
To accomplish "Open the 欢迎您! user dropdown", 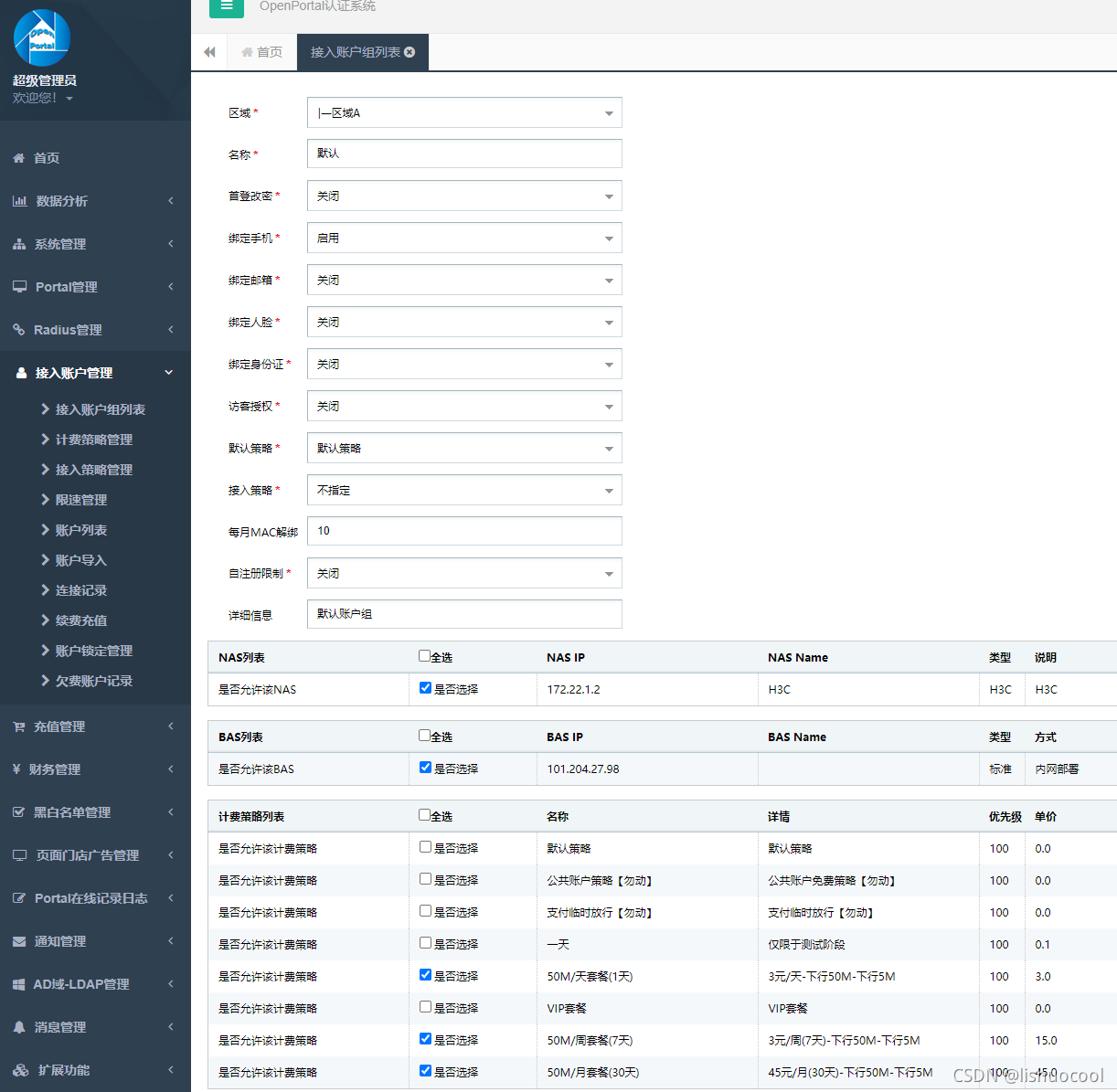I will click(43, 98).
